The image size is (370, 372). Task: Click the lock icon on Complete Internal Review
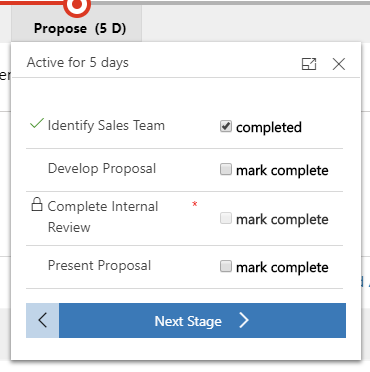[37, 204]
